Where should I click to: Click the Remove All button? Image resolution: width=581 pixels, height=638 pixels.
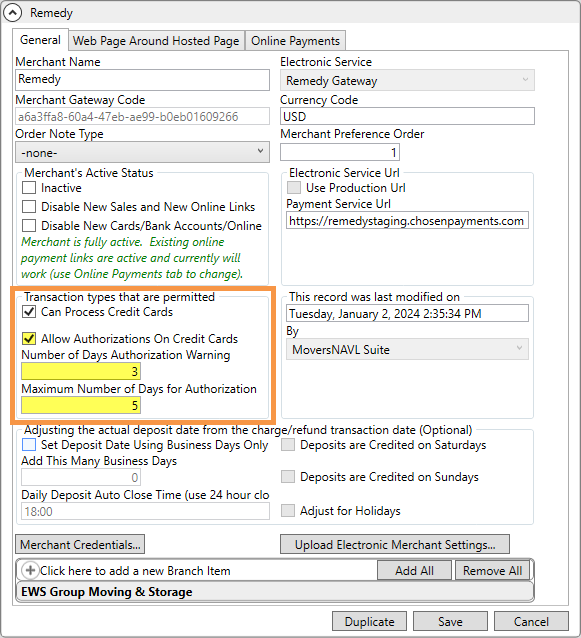click(492, 570)
